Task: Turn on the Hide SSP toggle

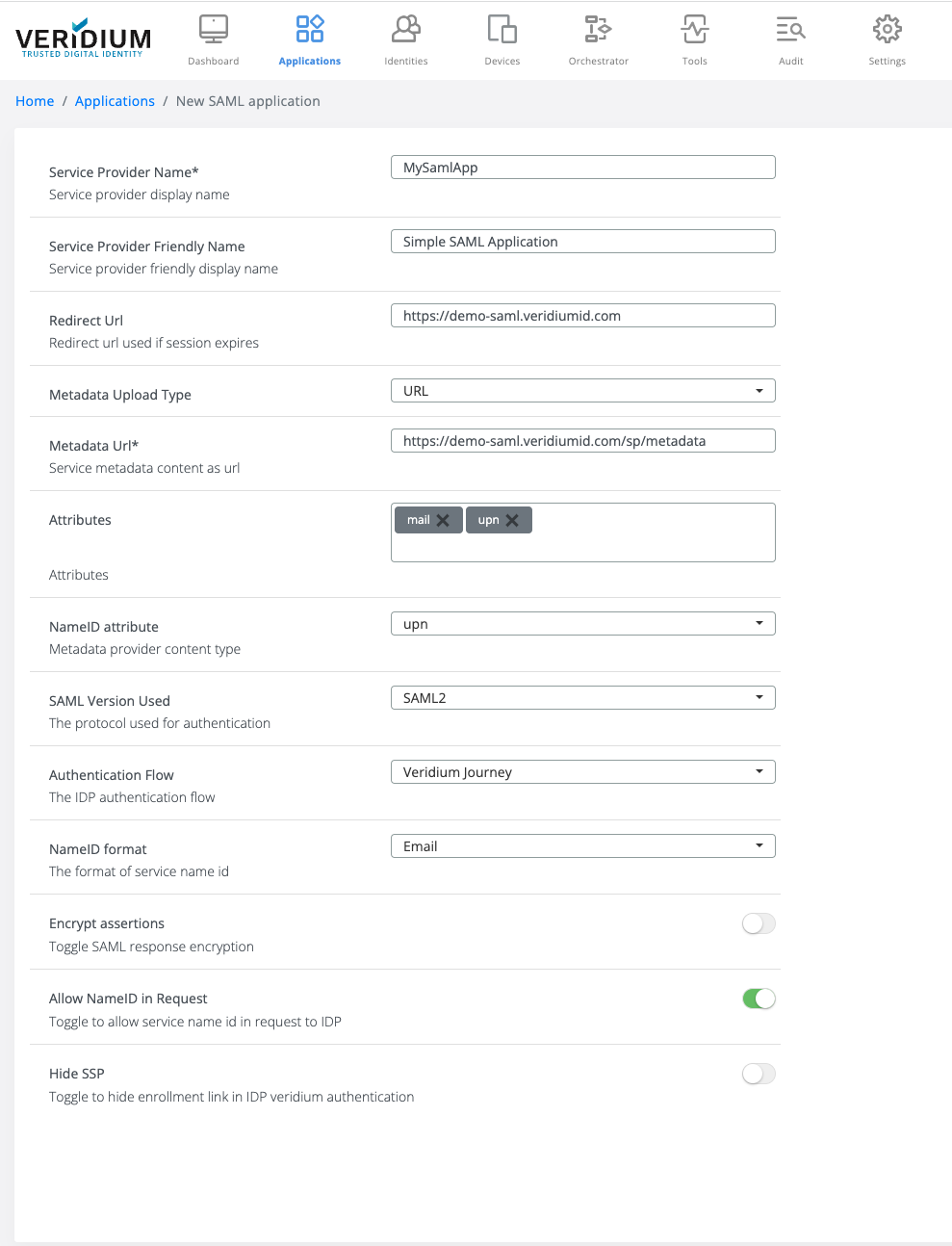Action: tap(759, 1074)
